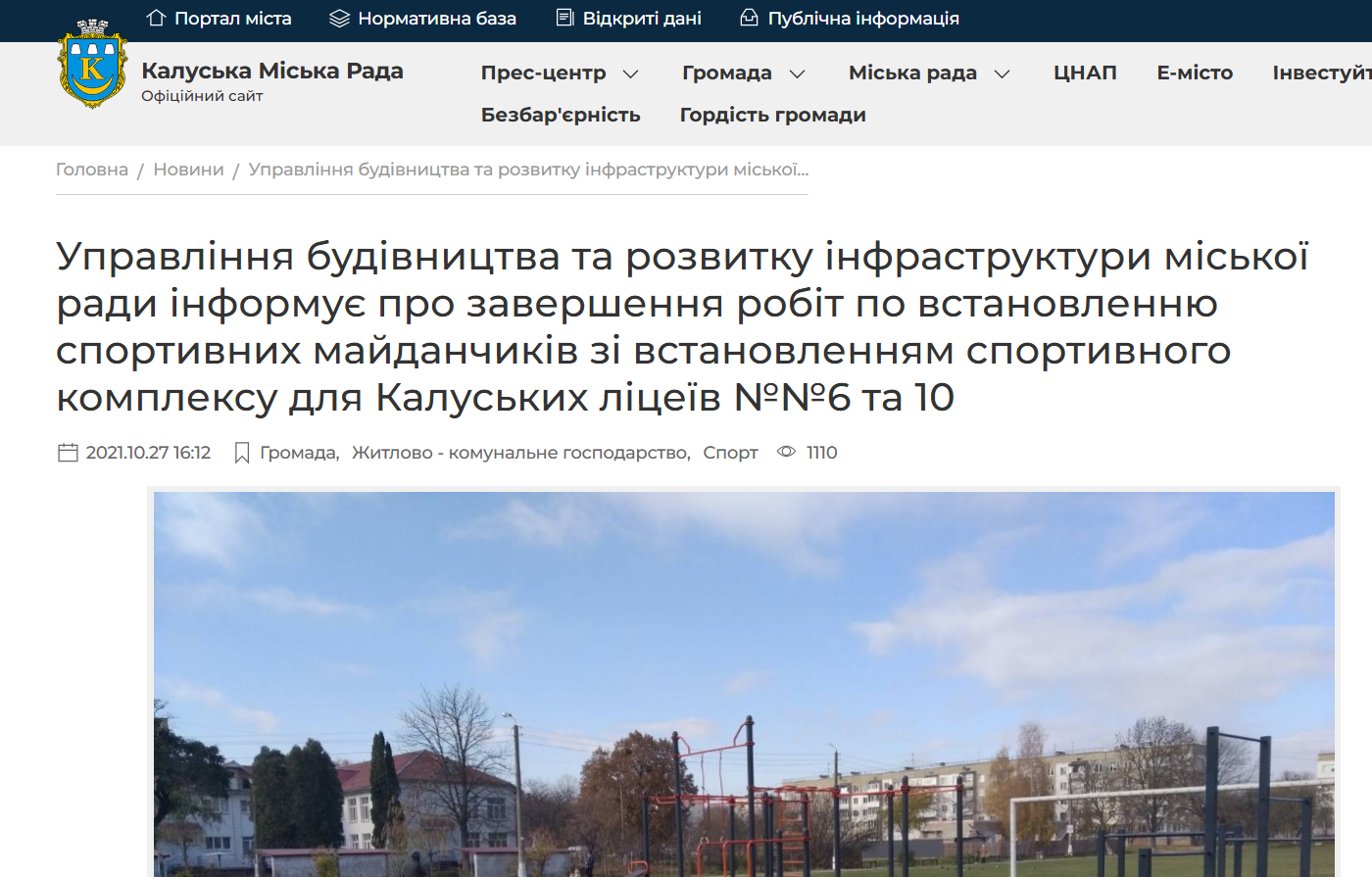Click the Новини breadcrumb link
Screen dimensions: 1372x877
coord(188,170)
